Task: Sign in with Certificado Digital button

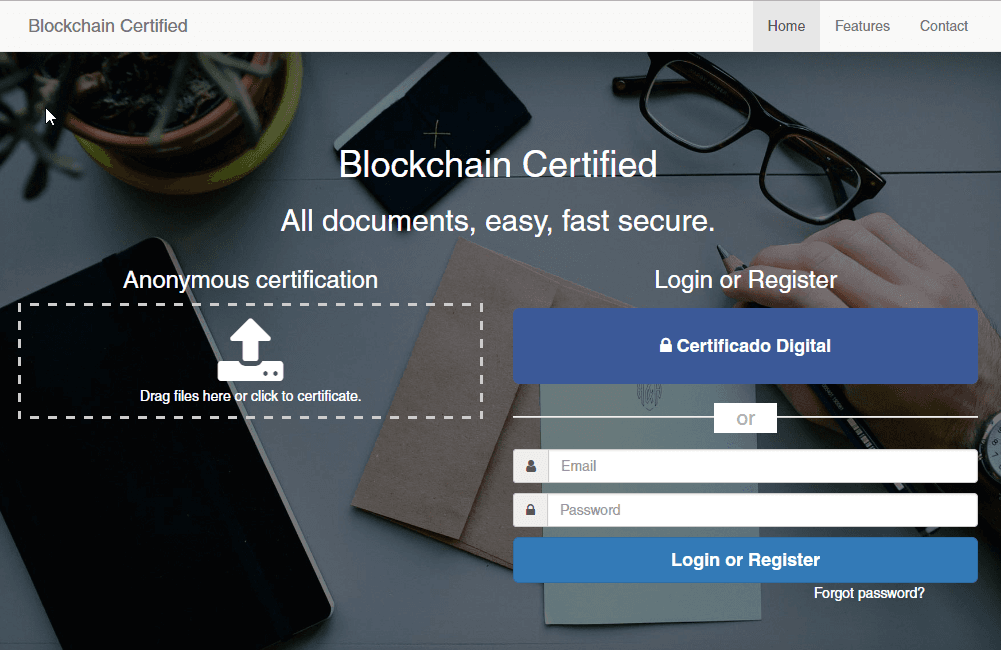Action: [745, 346]
